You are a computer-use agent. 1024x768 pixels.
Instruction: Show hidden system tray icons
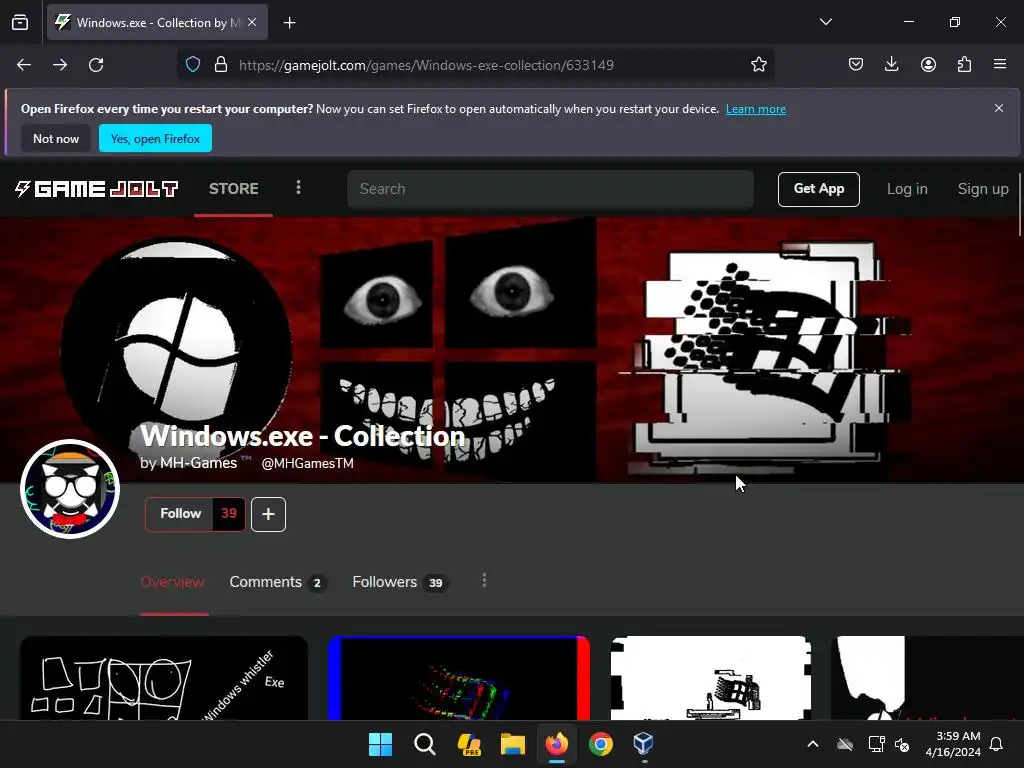(813, 744)
